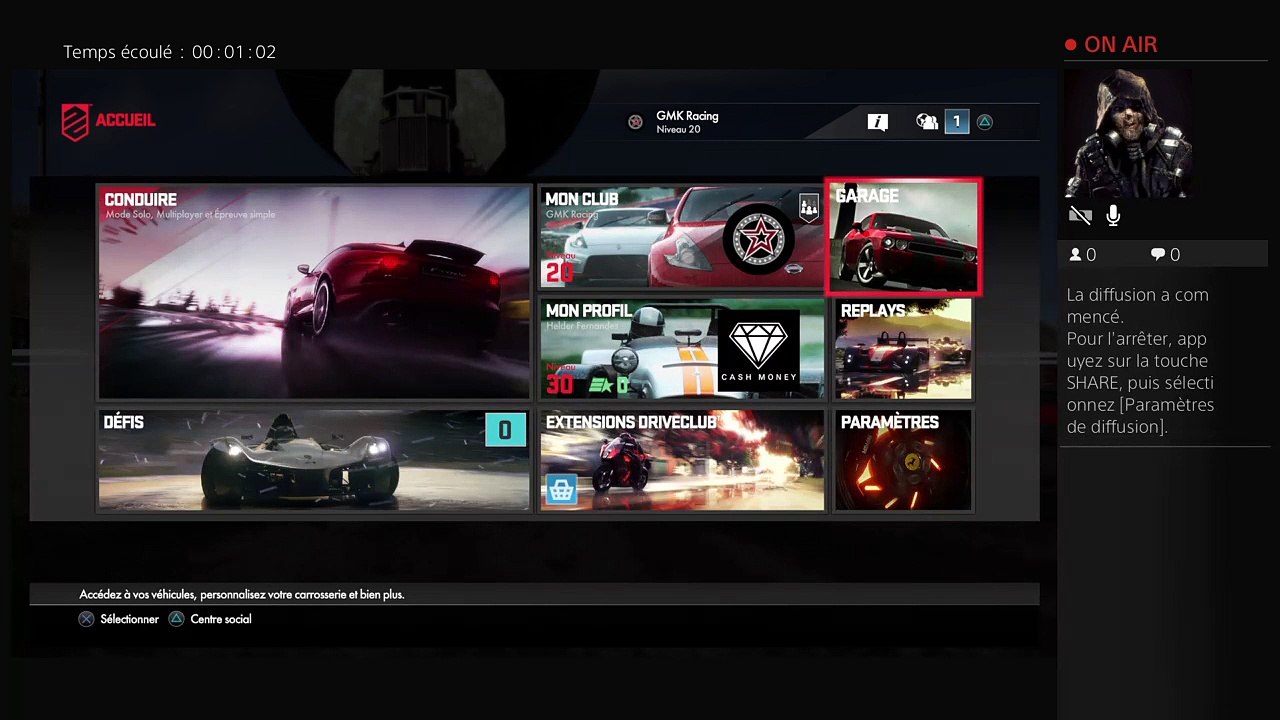Viewport: 1280px width, 720px height.
Task: Open the Mon Profil tile
Action: 682,348
